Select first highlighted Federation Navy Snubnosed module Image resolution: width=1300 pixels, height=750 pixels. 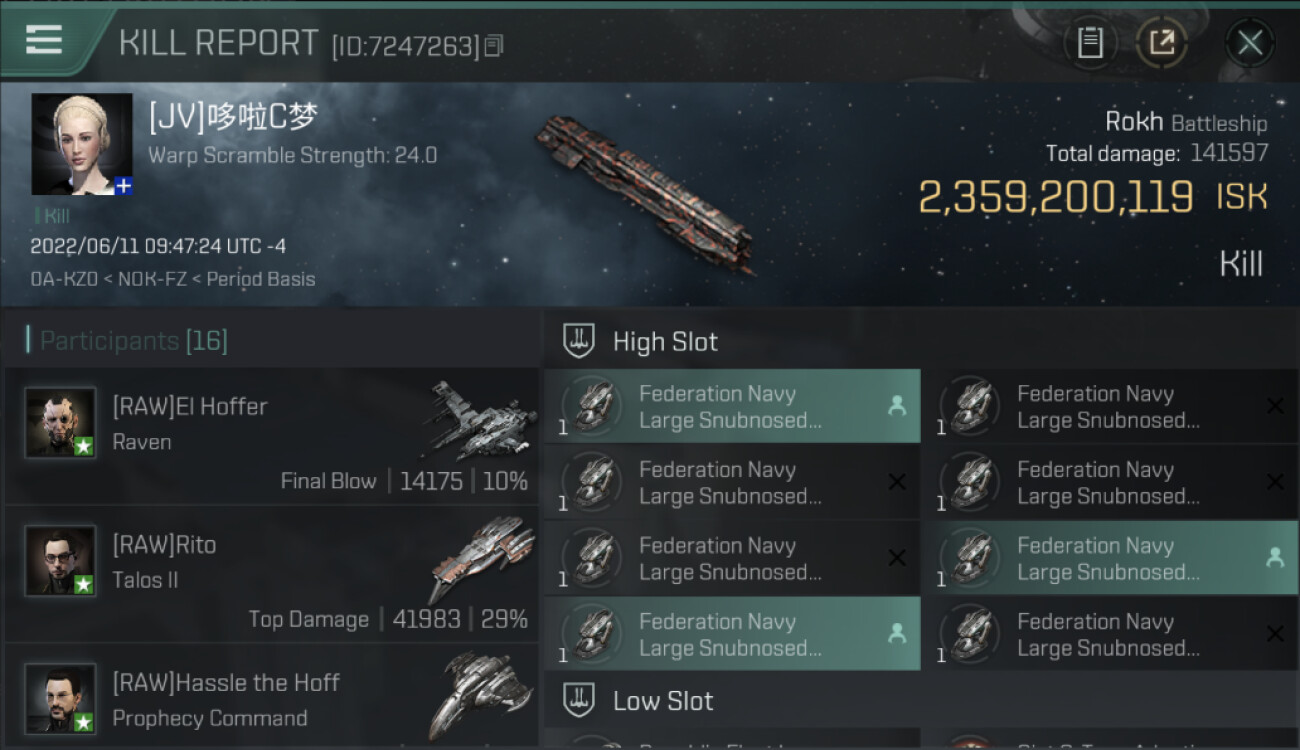pos(731,407)
